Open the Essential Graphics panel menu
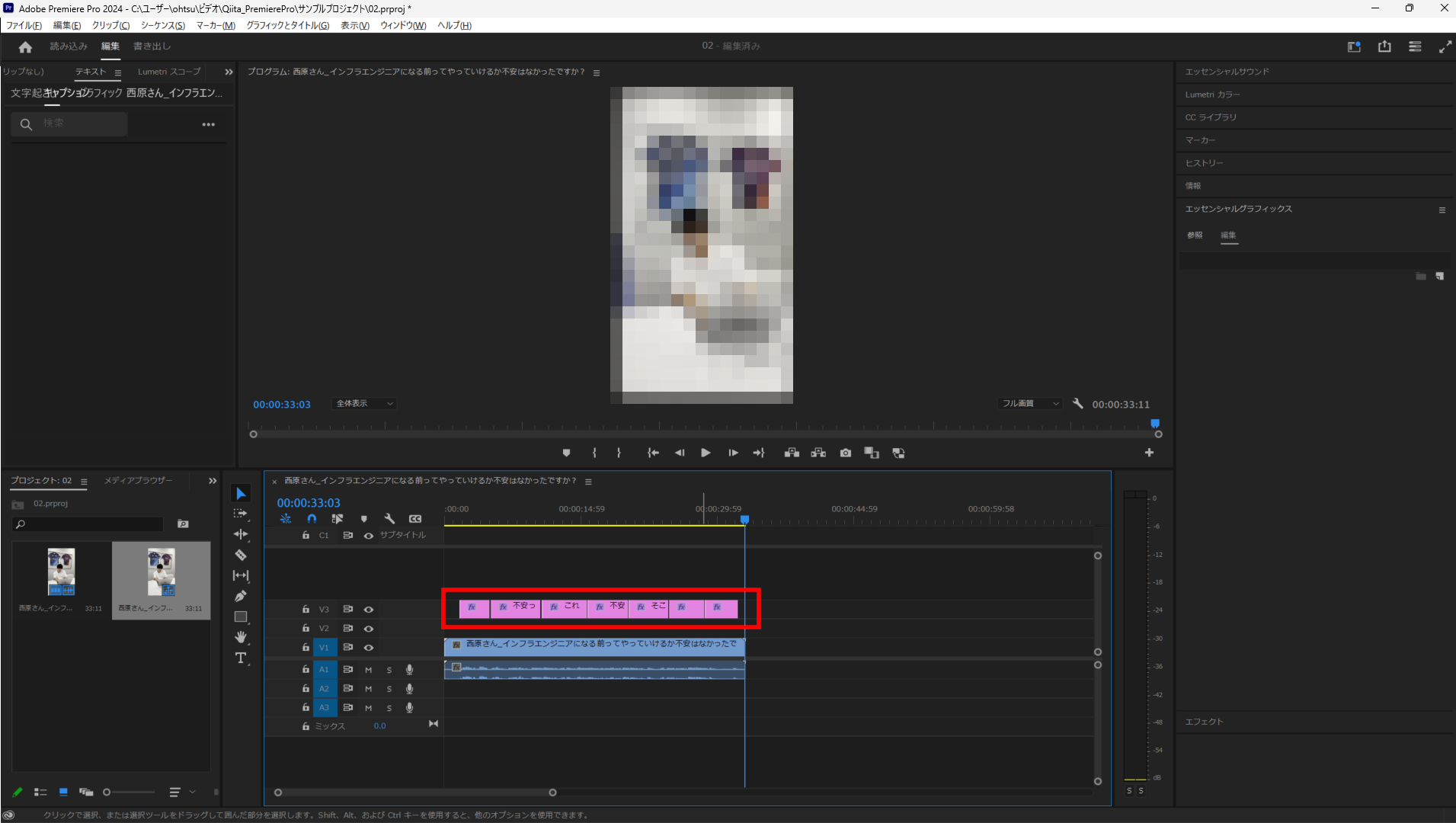The width and height of the screenshot is (1456, 823). tap(1442, 210)
